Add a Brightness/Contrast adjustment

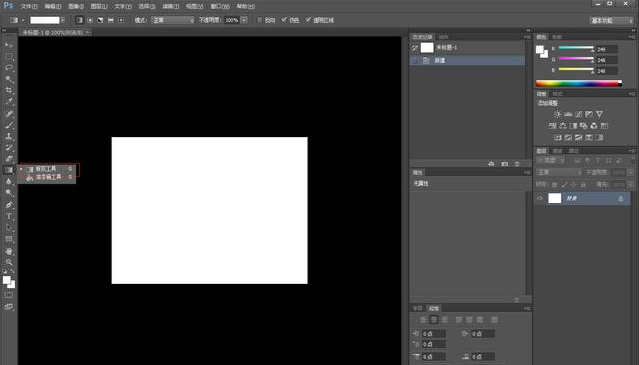[557, 114]
